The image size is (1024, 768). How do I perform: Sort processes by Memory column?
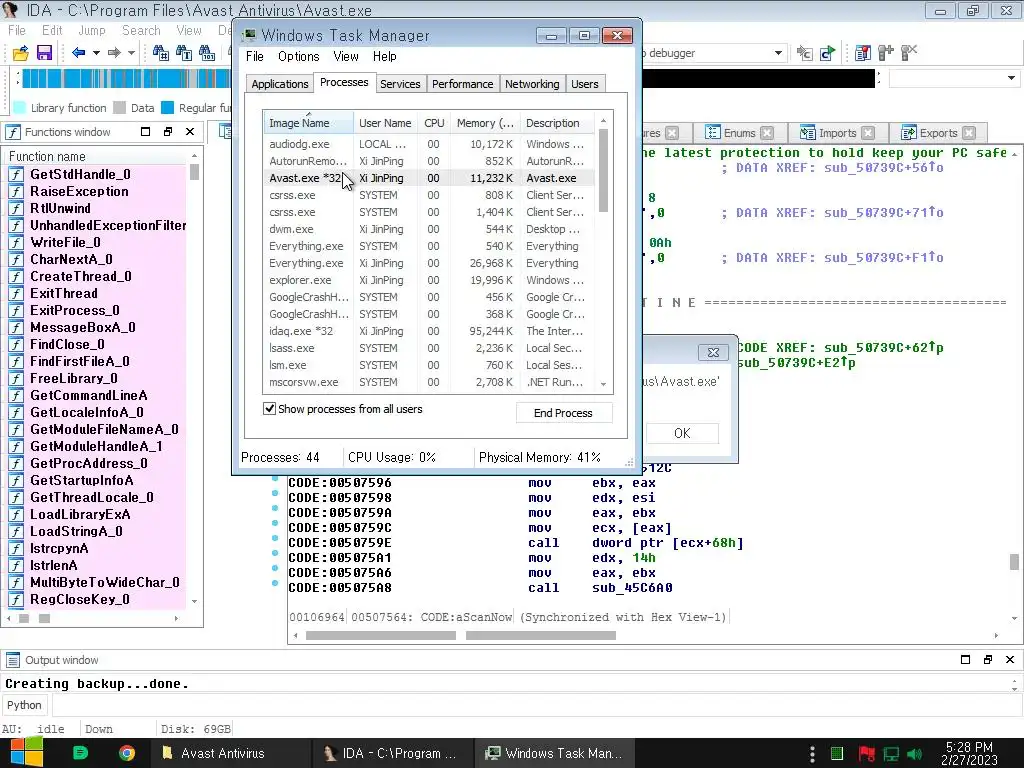coord(485,123)
